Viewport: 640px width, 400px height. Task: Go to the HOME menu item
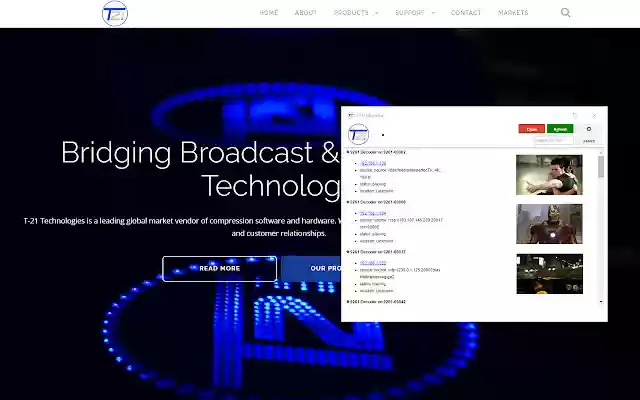click(269, 13)
